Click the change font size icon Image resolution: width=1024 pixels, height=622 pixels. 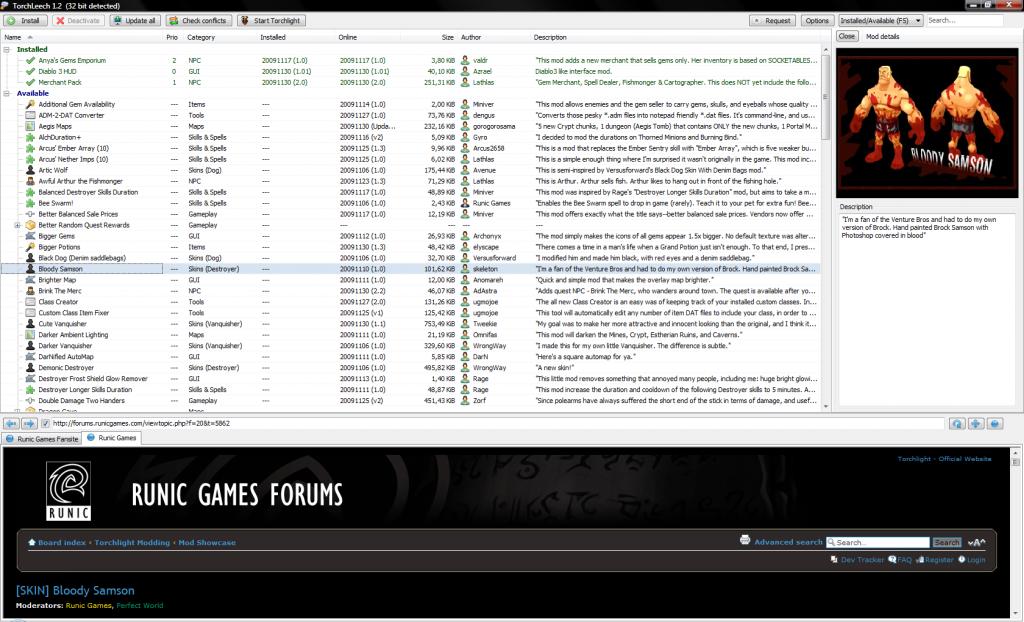pyautogui.click(x=976, y=542)
